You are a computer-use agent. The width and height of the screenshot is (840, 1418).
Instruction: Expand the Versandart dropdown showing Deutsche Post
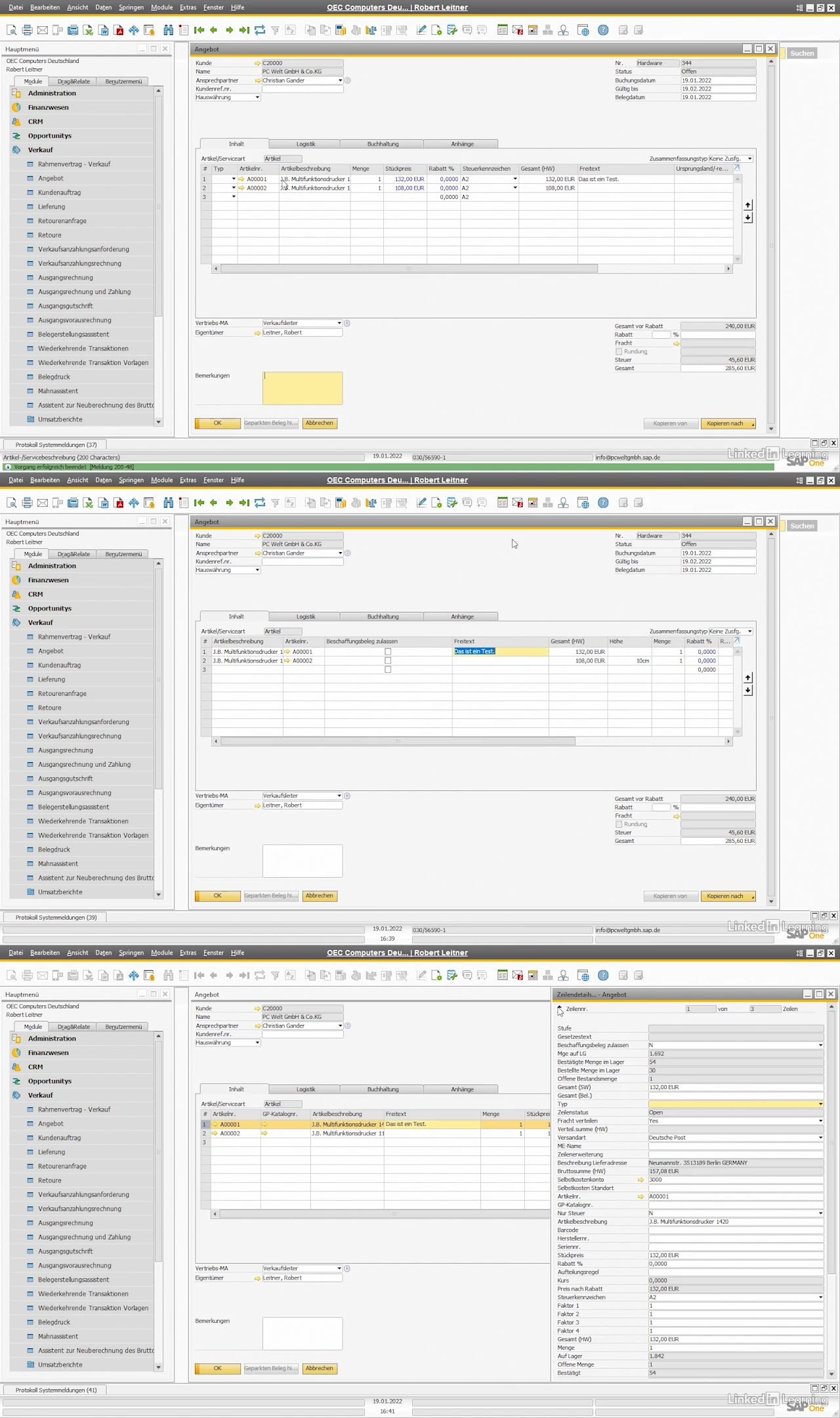point(820,1138)
